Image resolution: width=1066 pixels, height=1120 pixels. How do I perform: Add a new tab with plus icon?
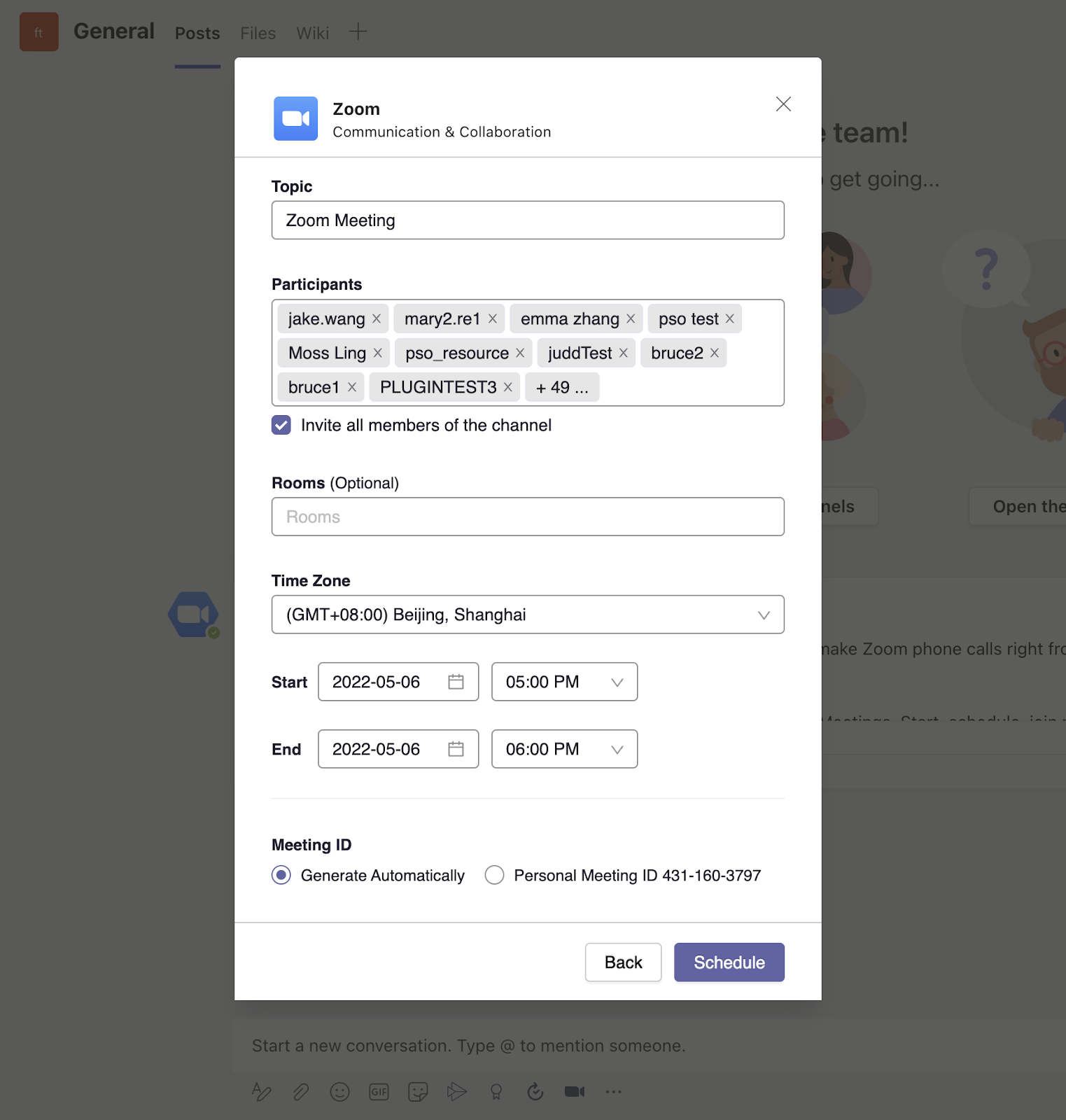(358, 31)
